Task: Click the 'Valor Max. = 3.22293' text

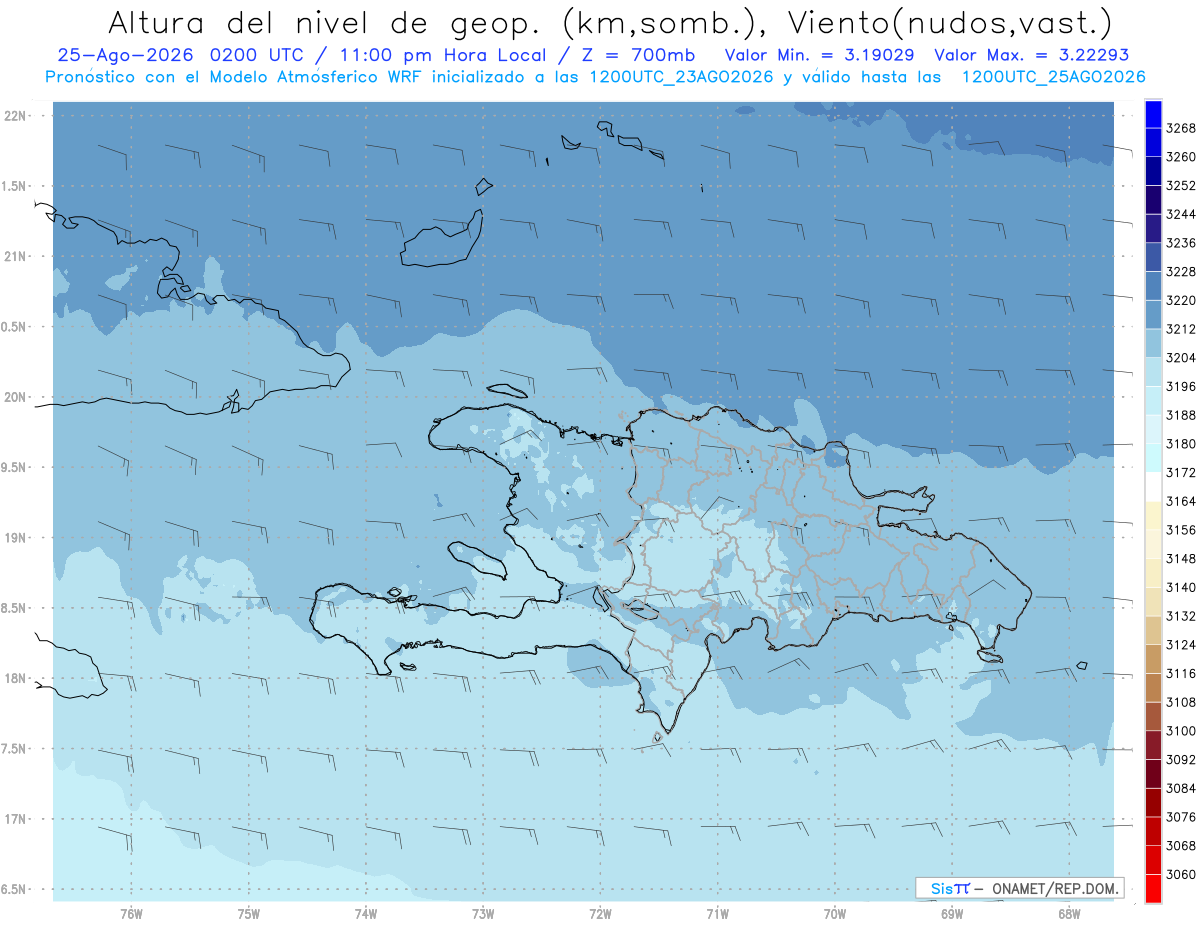Action: pos(1032,56)
